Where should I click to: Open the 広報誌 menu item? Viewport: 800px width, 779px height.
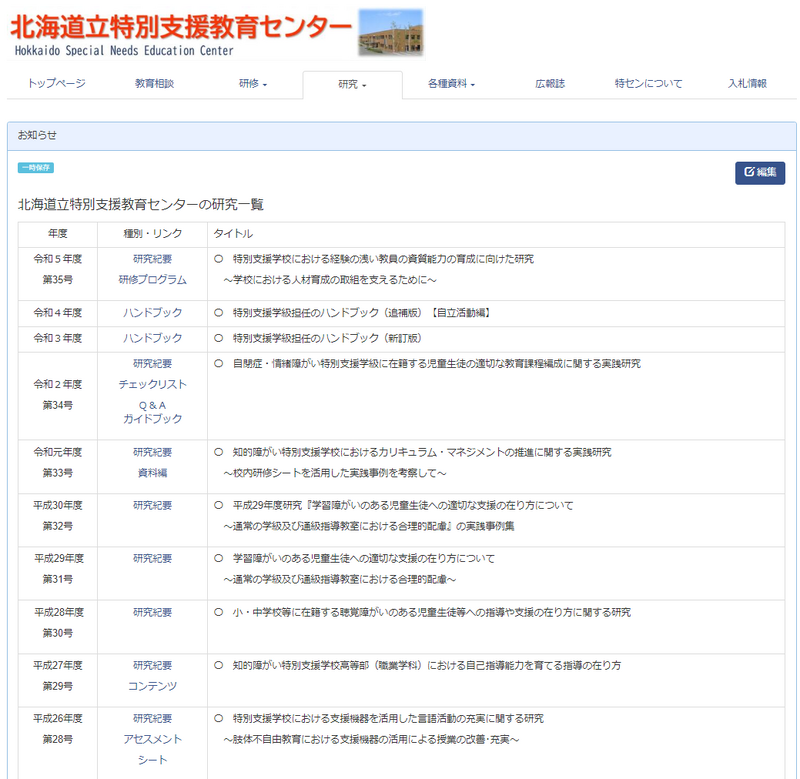pos(550,84)
